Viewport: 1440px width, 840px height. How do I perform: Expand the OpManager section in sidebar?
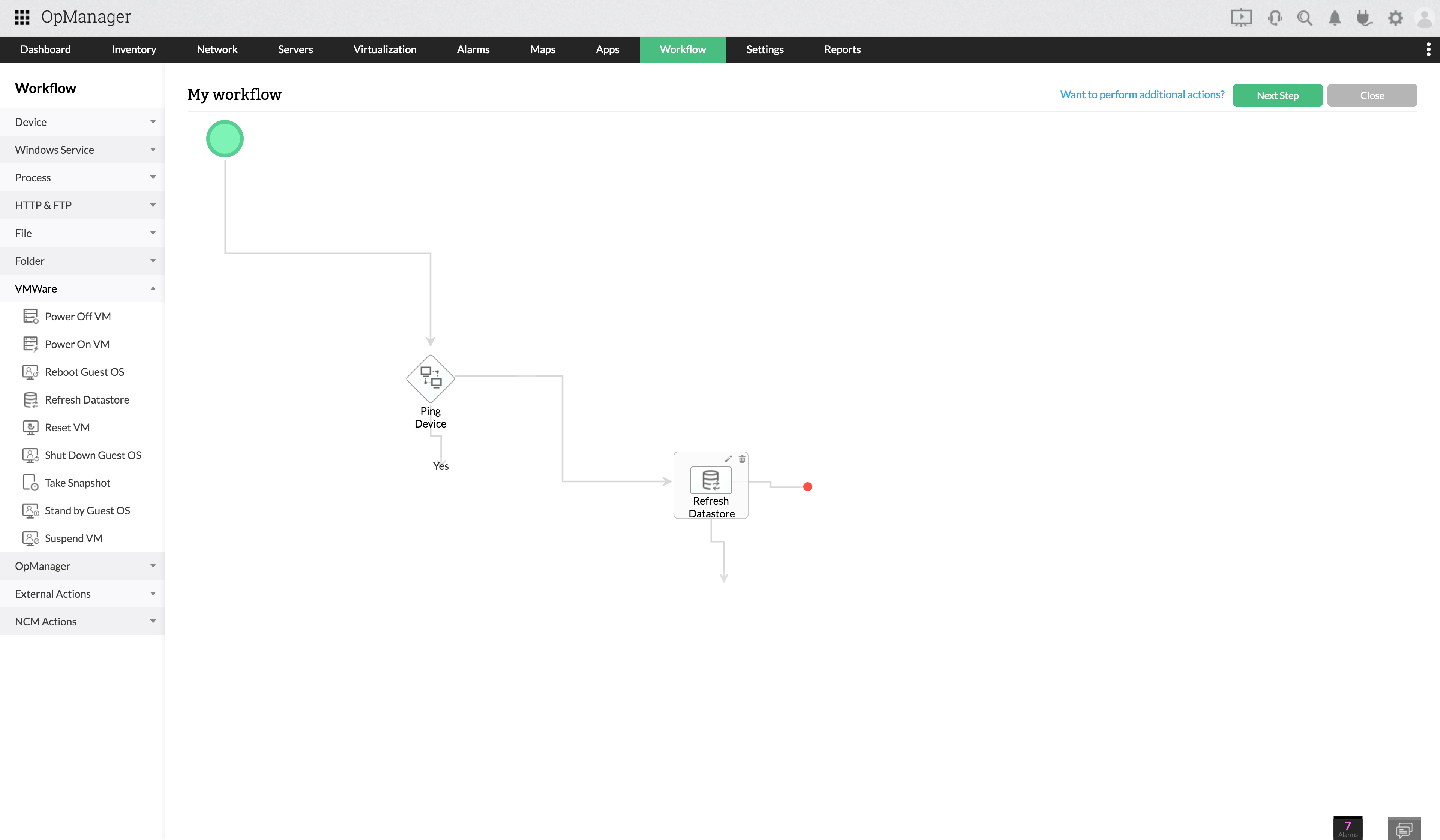click(82, 565)
